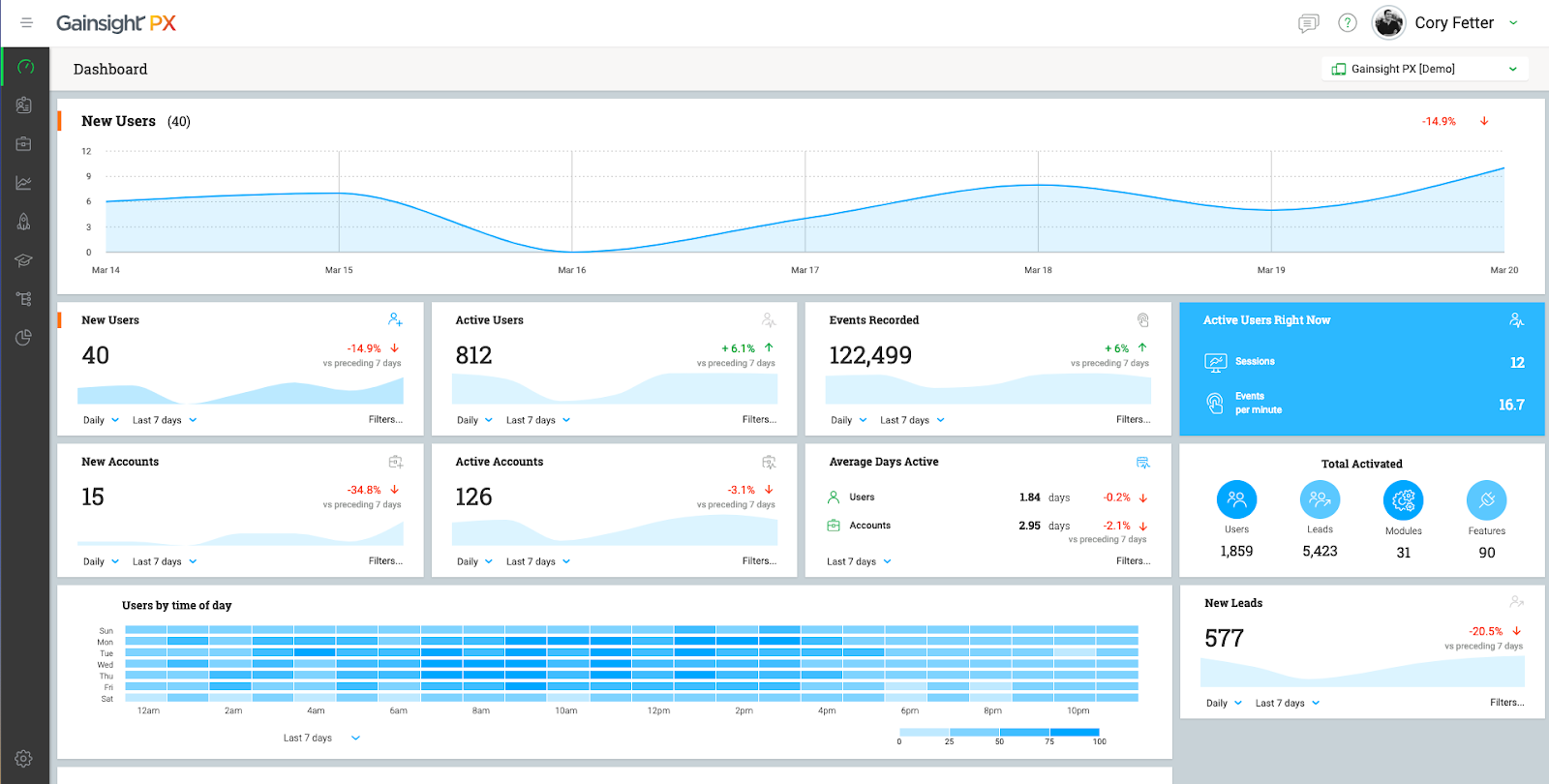The height and width of the screenshot is (784, 1549).
Task: Open settings gear at sidebar bottom
Action: pos(24,759)
